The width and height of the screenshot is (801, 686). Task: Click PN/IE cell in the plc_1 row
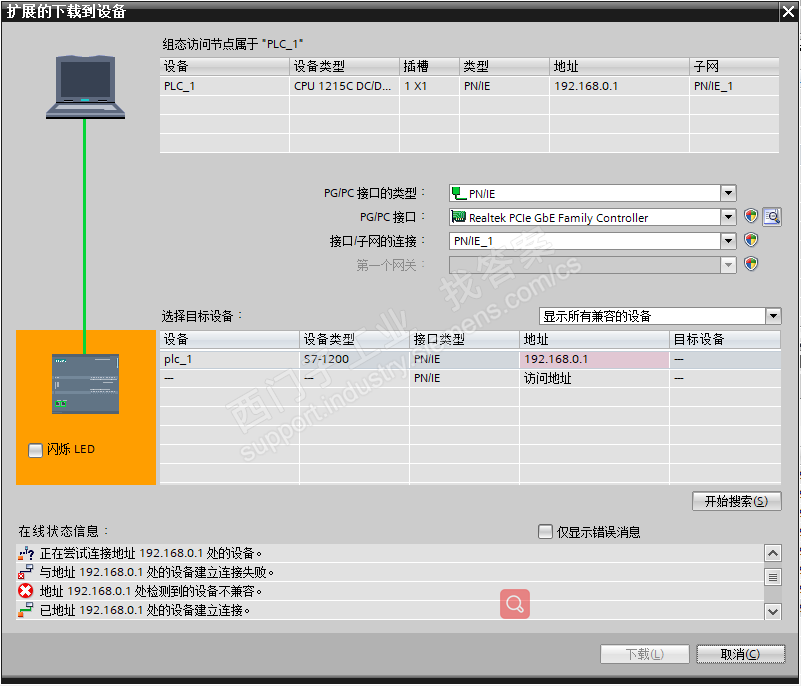[464, 359]
